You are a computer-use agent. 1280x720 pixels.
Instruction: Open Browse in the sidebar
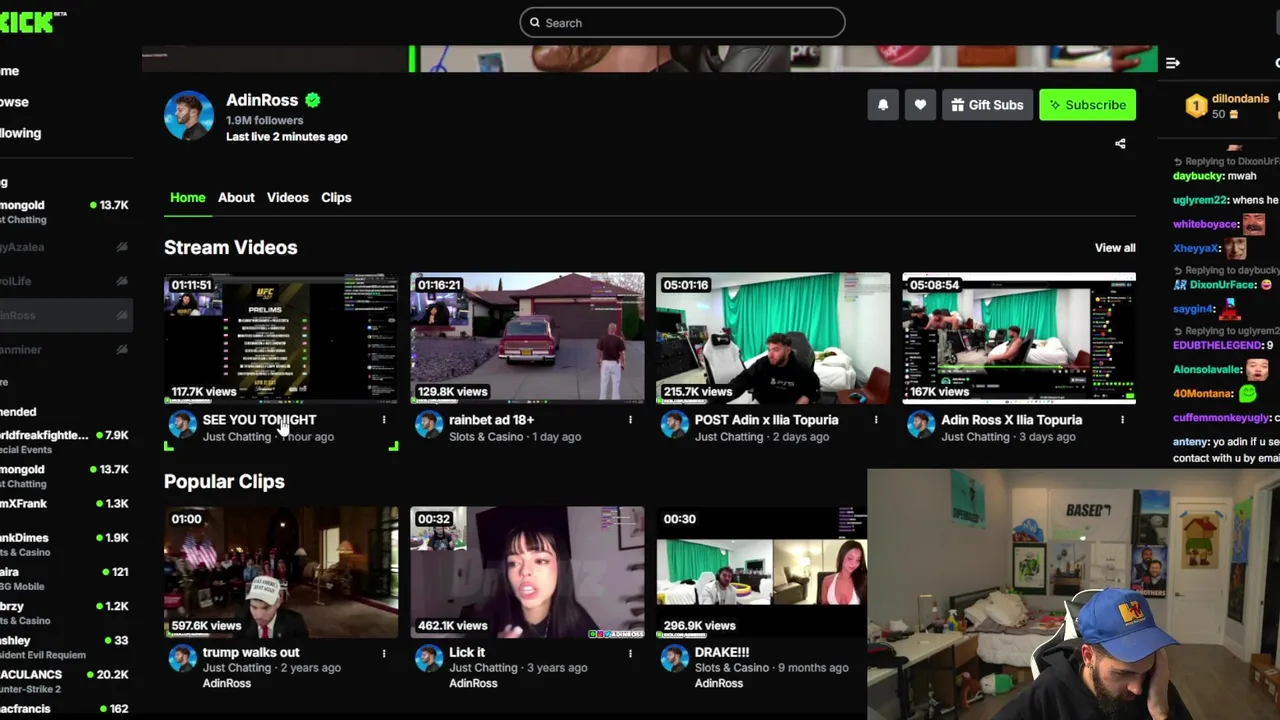click(14, 102)
